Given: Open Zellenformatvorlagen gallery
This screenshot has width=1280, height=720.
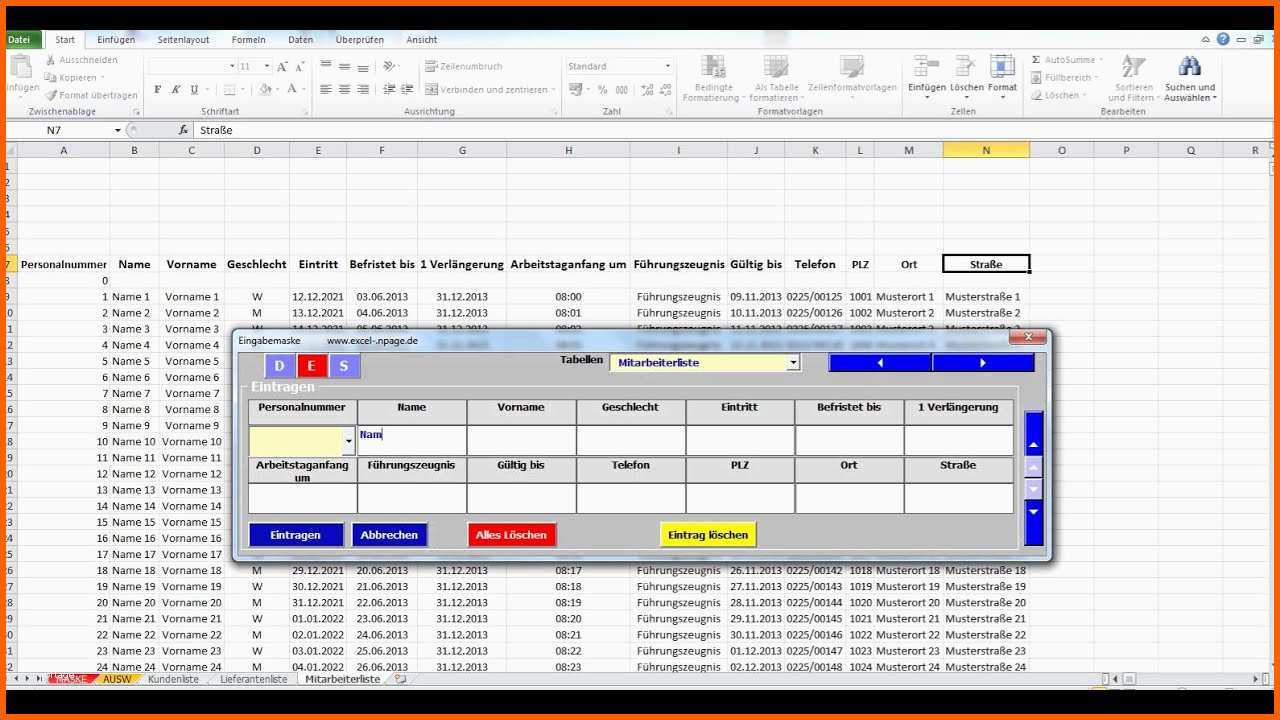Looking at the screenshot, I should pyautogui.click(x=852, y=75).
